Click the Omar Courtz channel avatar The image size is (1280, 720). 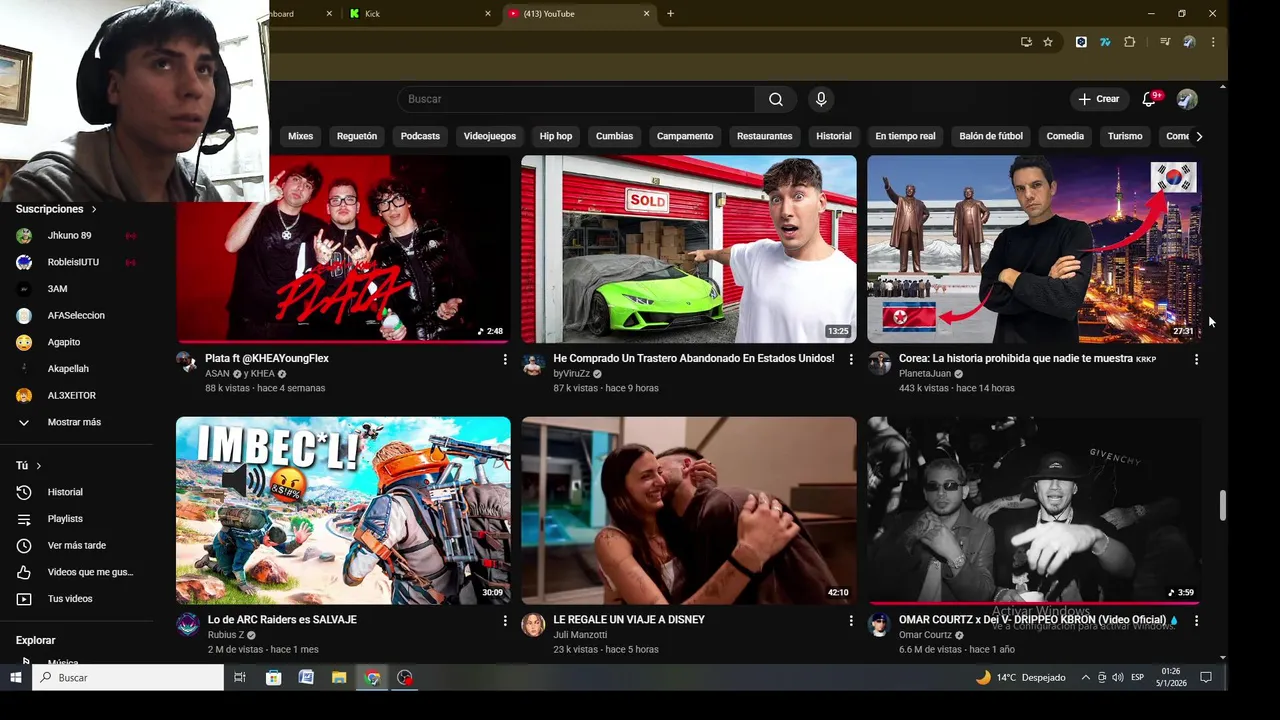(879, 625)
